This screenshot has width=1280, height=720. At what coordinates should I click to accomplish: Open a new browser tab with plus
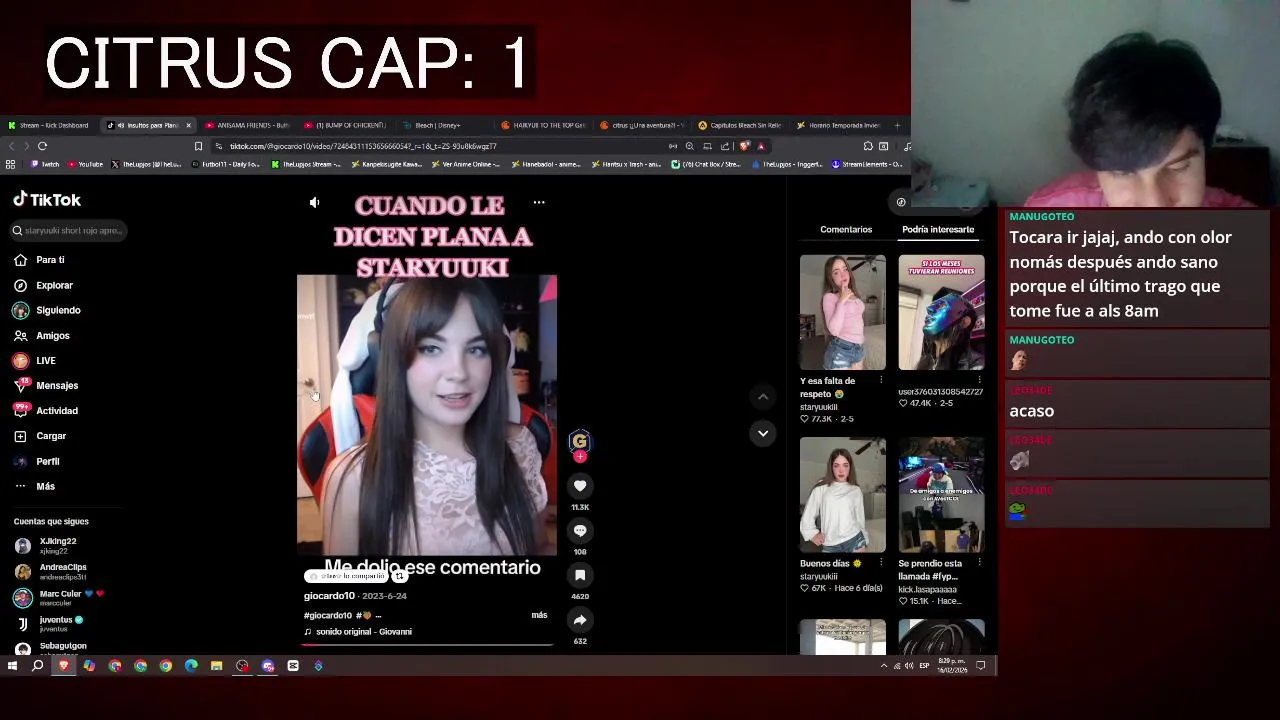pyautogui.click(x=897, y=125)
